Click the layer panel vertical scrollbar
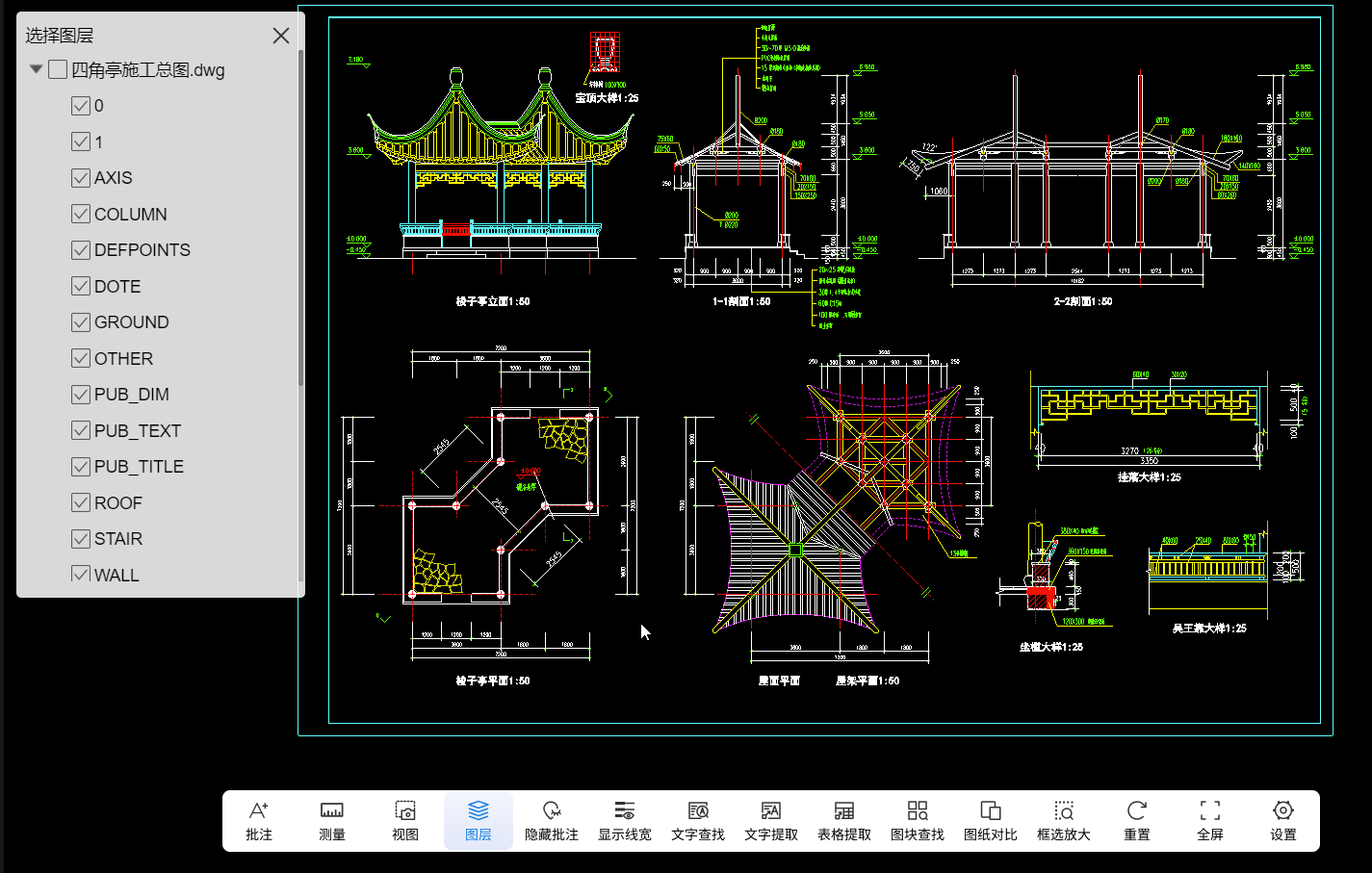1372x873 pixels. (x=300, y=221)
